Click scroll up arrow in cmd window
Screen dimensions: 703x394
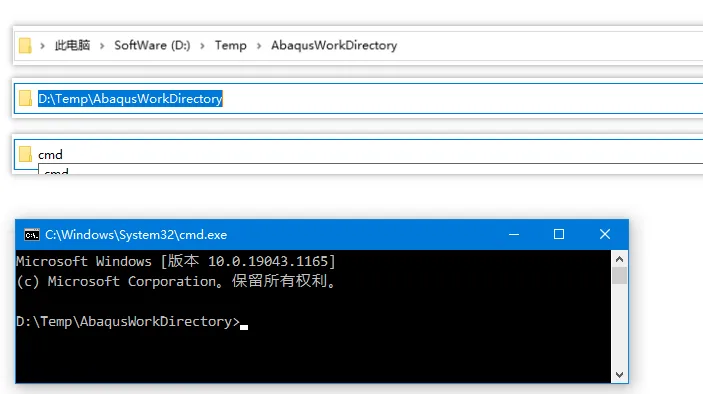pos(620,259)
